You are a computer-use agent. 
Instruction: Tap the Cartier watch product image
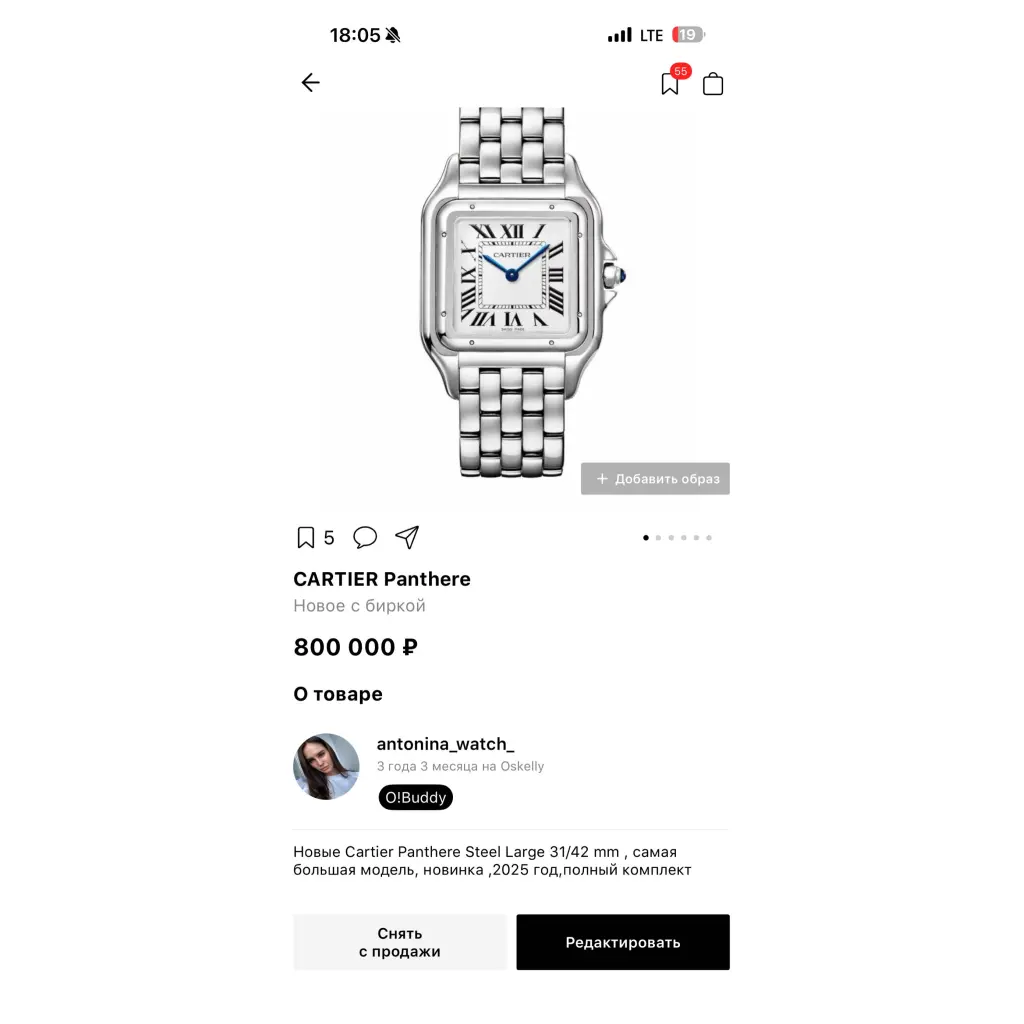pos(511,293)
